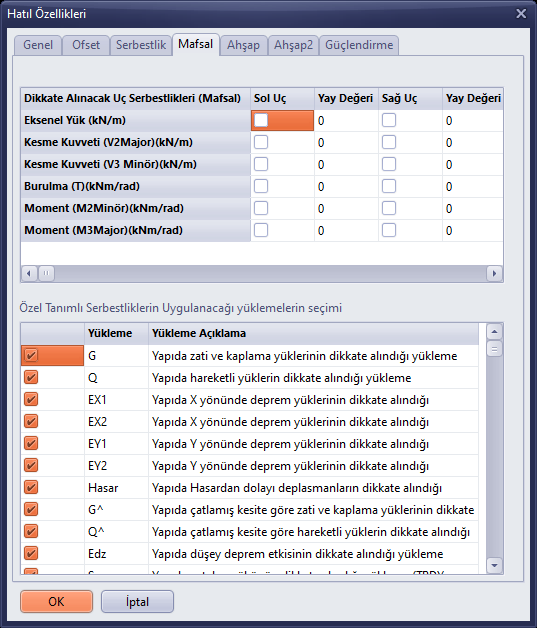Screen dimensions: 537x628
Task: Open the Güçlendirme tab
Action: point(359,45)
